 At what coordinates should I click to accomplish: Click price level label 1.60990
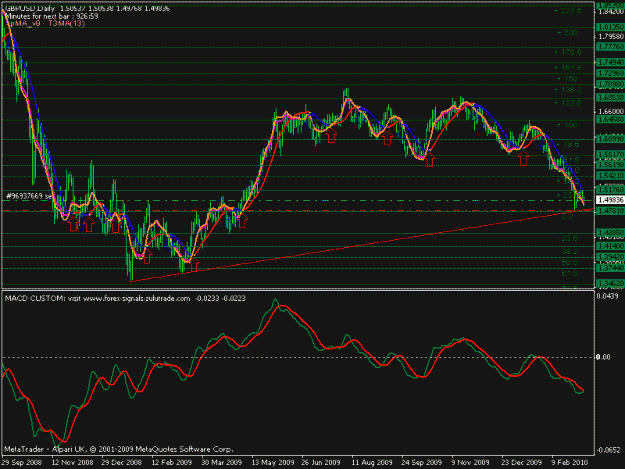pos(610,139)
